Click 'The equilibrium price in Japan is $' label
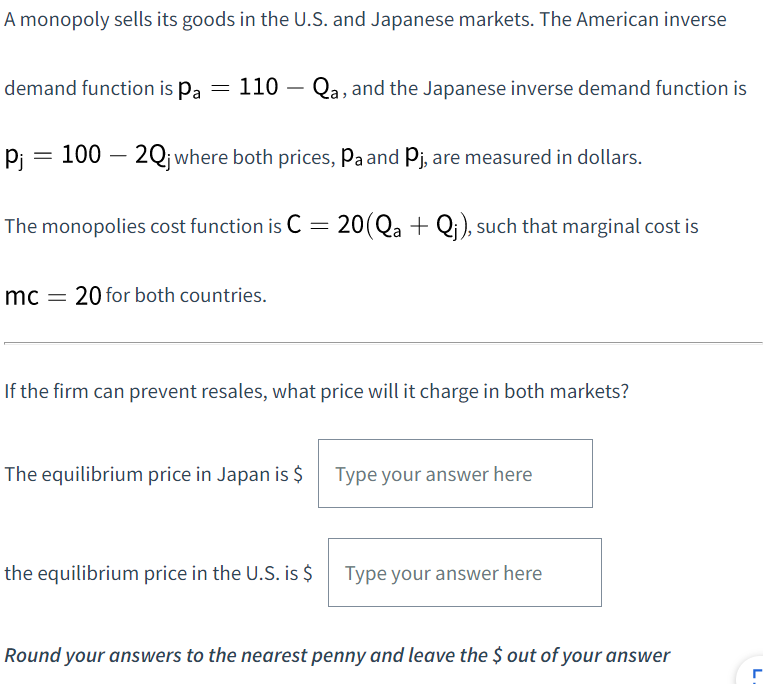Screen dimensions: 763x684 (153, 474)
